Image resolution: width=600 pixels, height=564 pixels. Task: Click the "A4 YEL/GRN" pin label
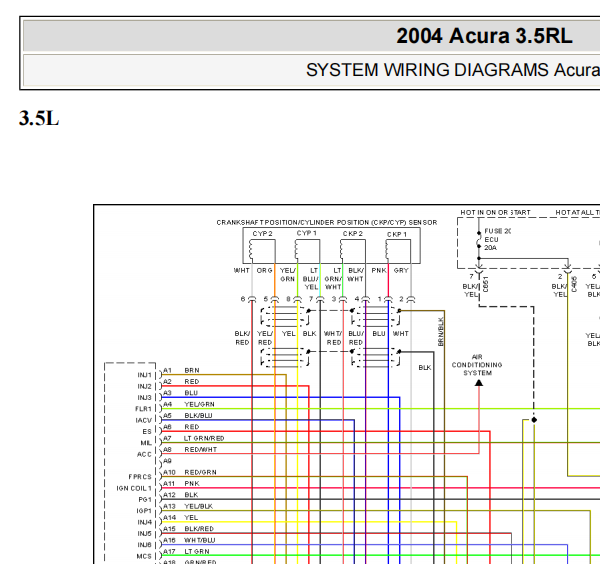point(189,404)
